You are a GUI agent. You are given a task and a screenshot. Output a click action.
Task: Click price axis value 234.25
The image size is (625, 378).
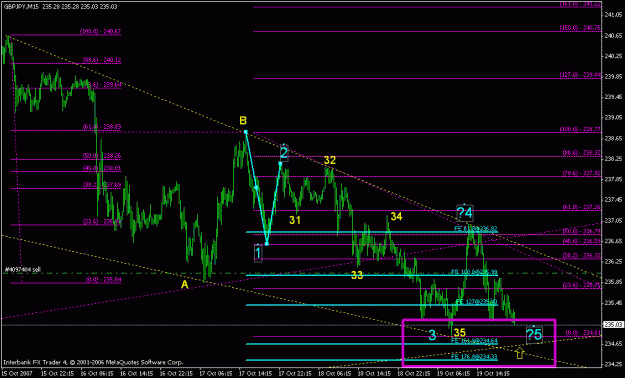(x=612, y=364)
